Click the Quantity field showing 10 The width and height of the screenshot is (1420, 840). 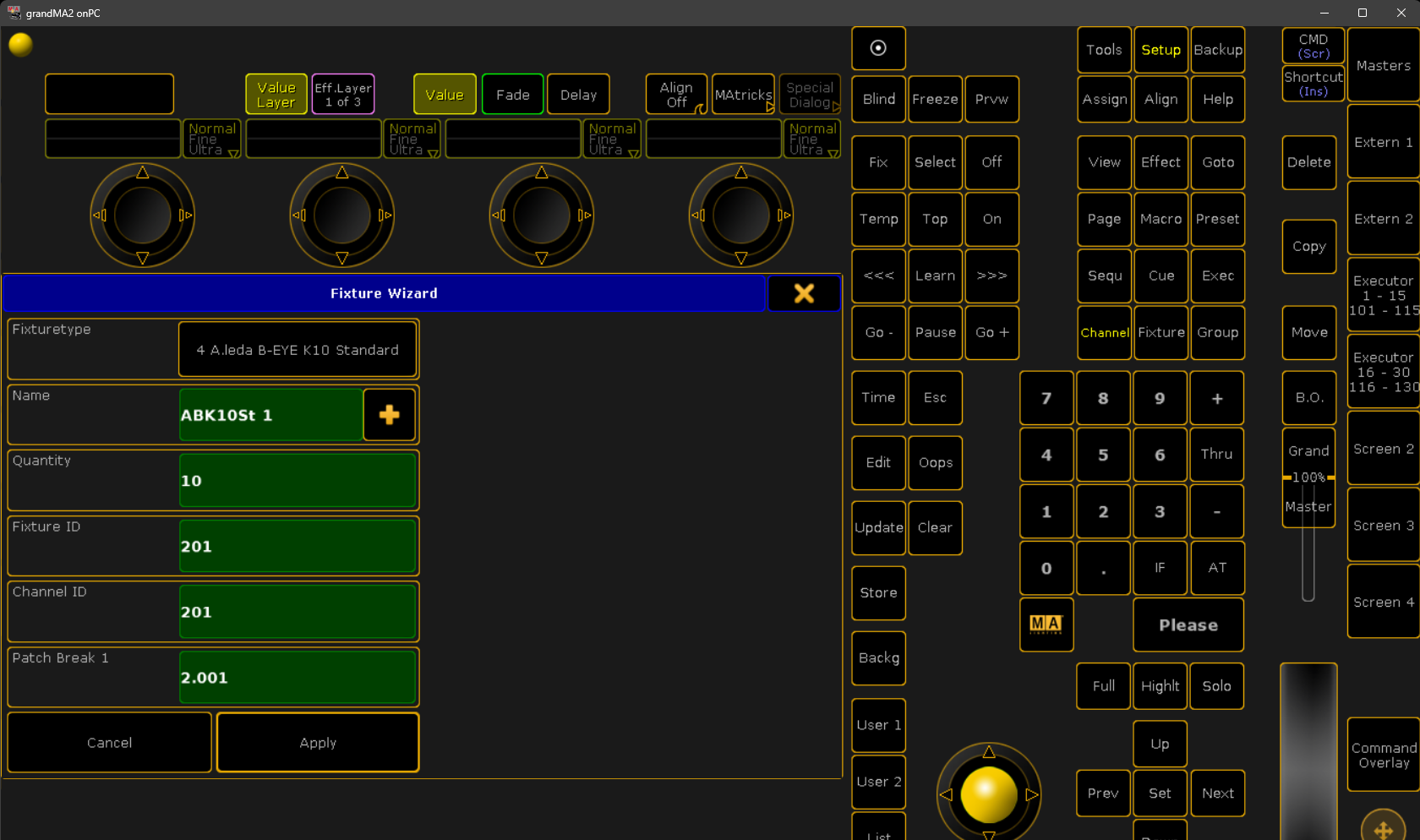(298, 480)
